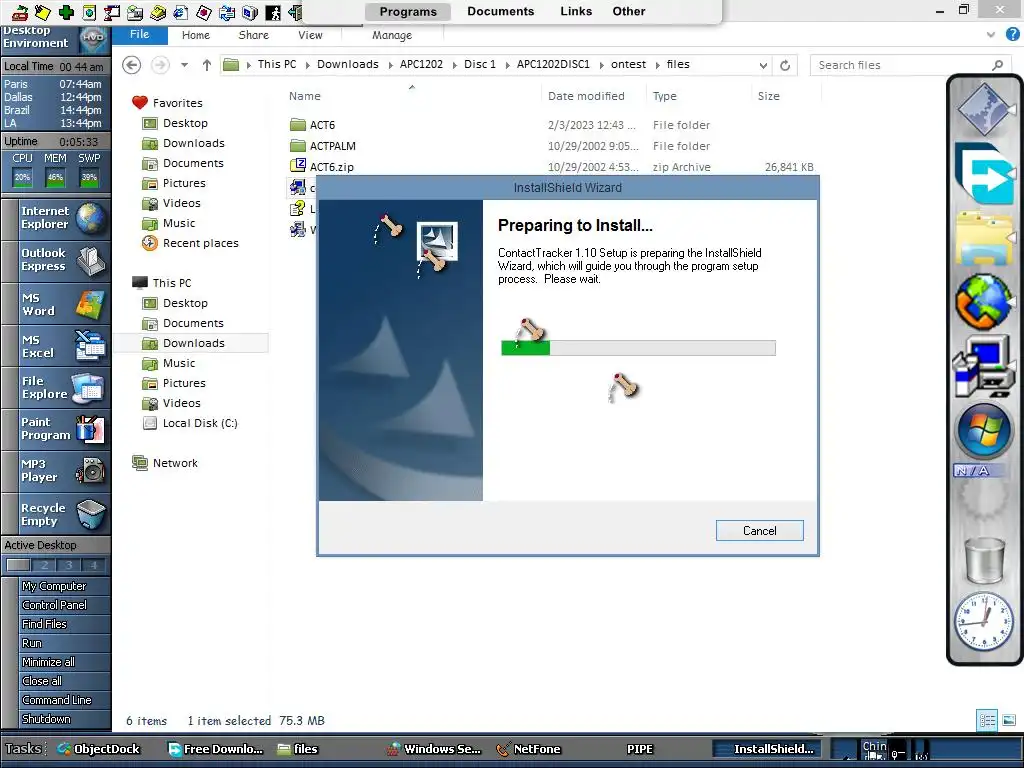The image size is (1024, 768).
Task: Cancel the InstallShield Wizard setup
Action: point(760,531)
